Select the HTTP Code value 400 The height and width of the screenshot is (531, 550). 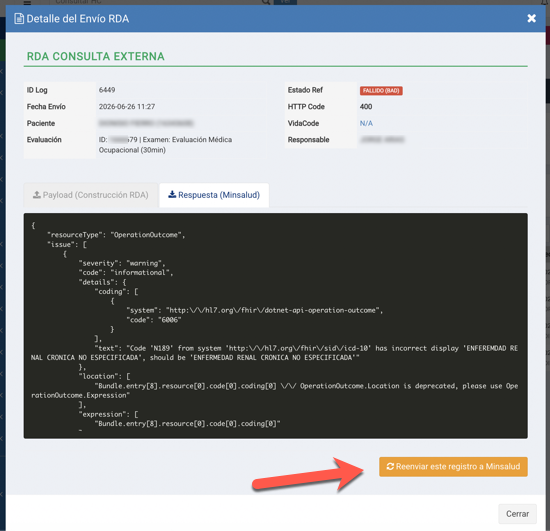click(366, 107)
